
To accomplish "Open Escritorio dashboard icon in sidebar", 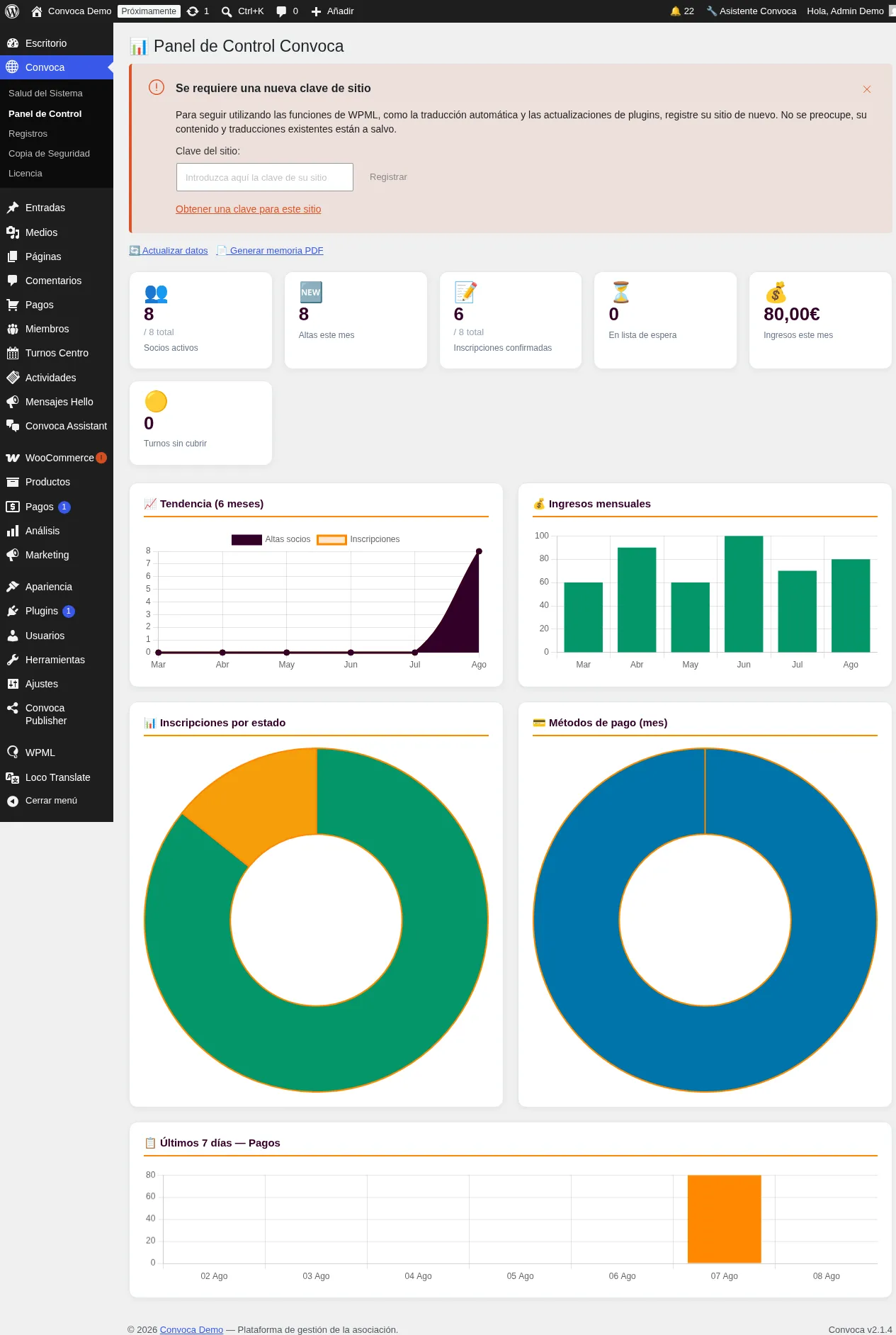I will tap(13, 43).
